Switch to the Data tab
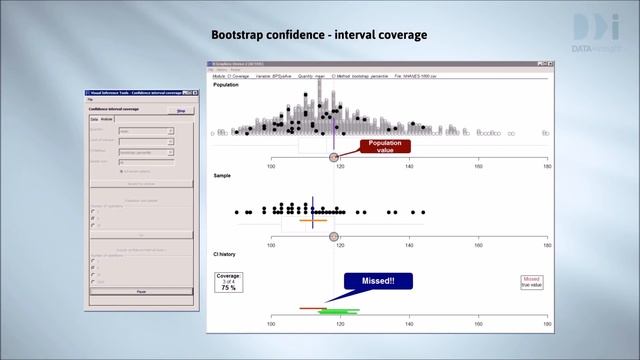 tap(94, 119)
